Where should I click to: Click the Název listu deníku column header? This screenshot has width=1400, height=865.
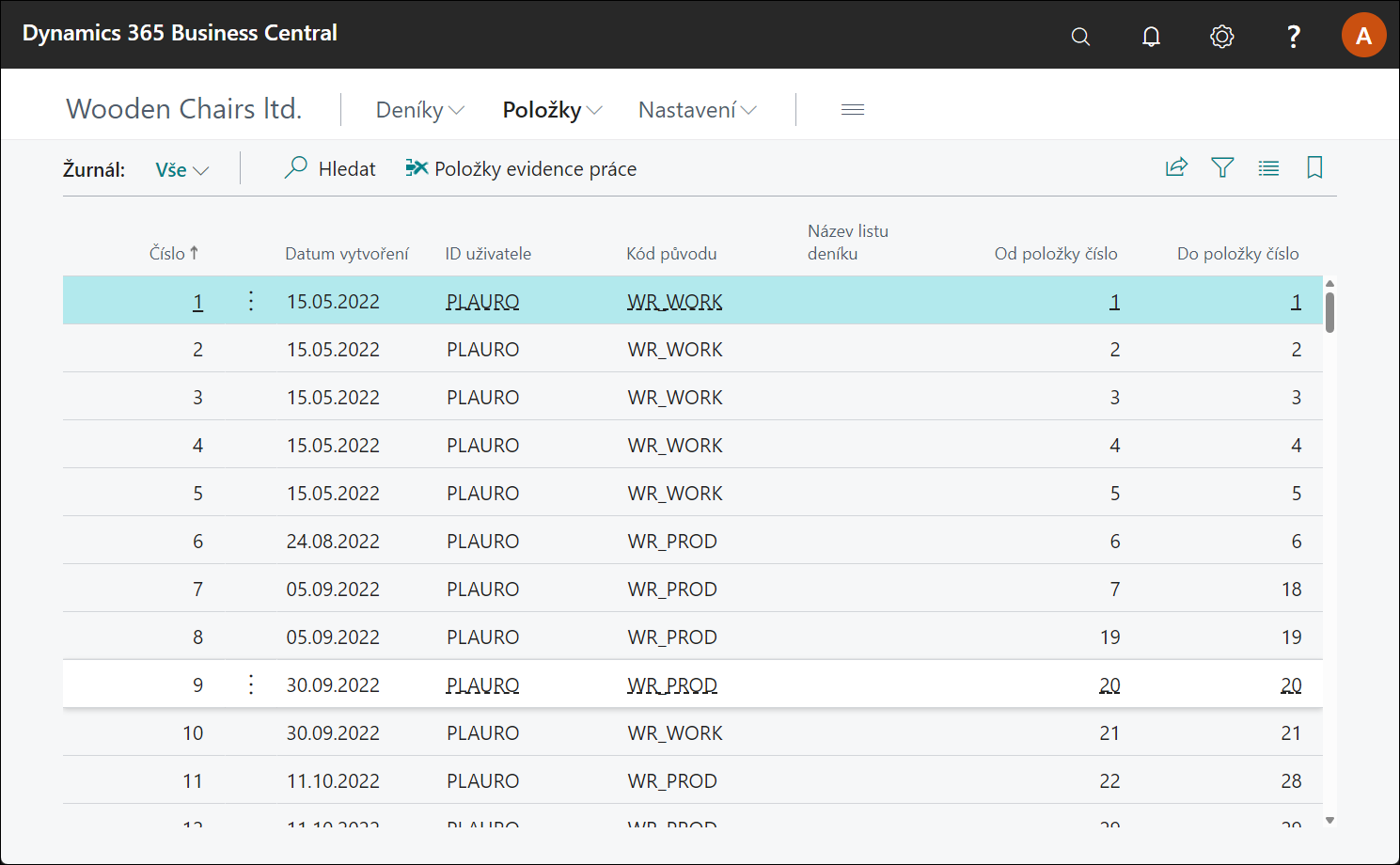[848, 243]
